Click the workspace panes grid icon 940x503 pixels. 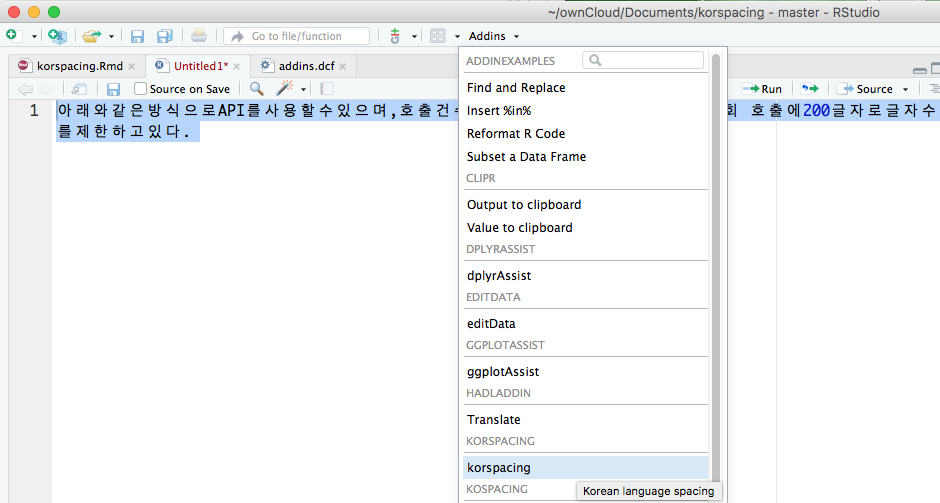[x=438, y=36]
